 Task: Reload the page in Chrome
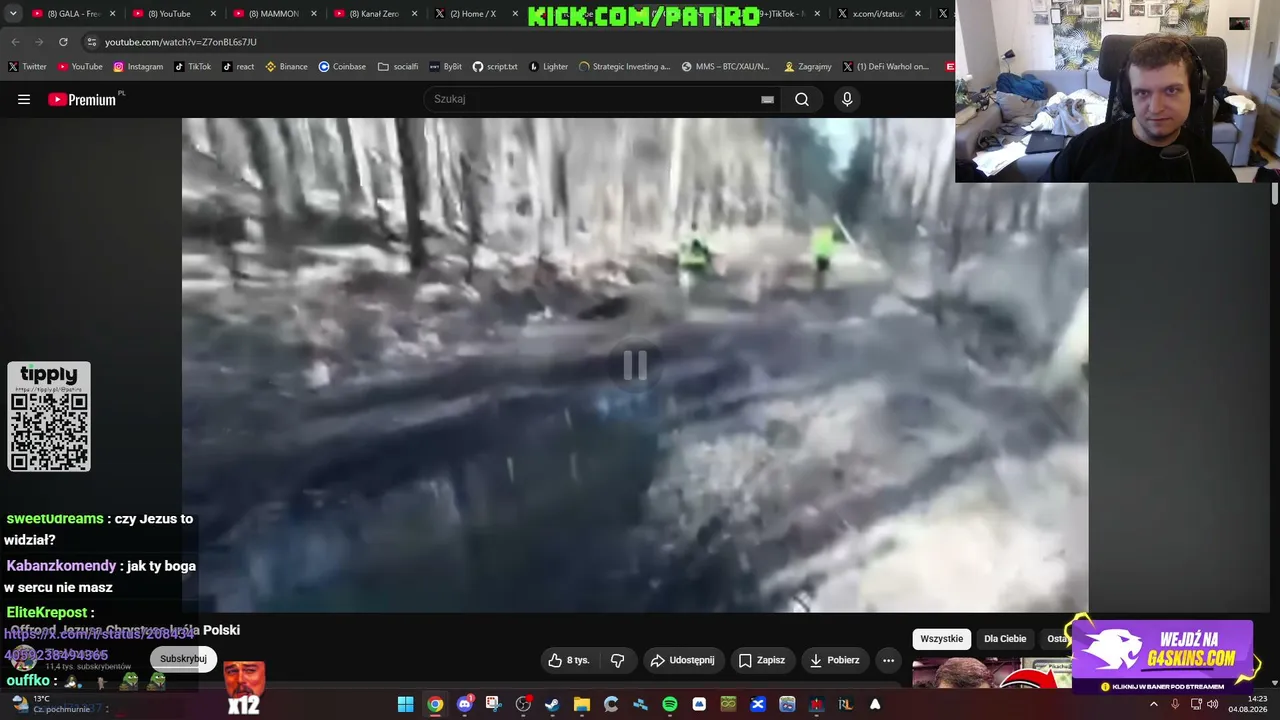[63, 42]
